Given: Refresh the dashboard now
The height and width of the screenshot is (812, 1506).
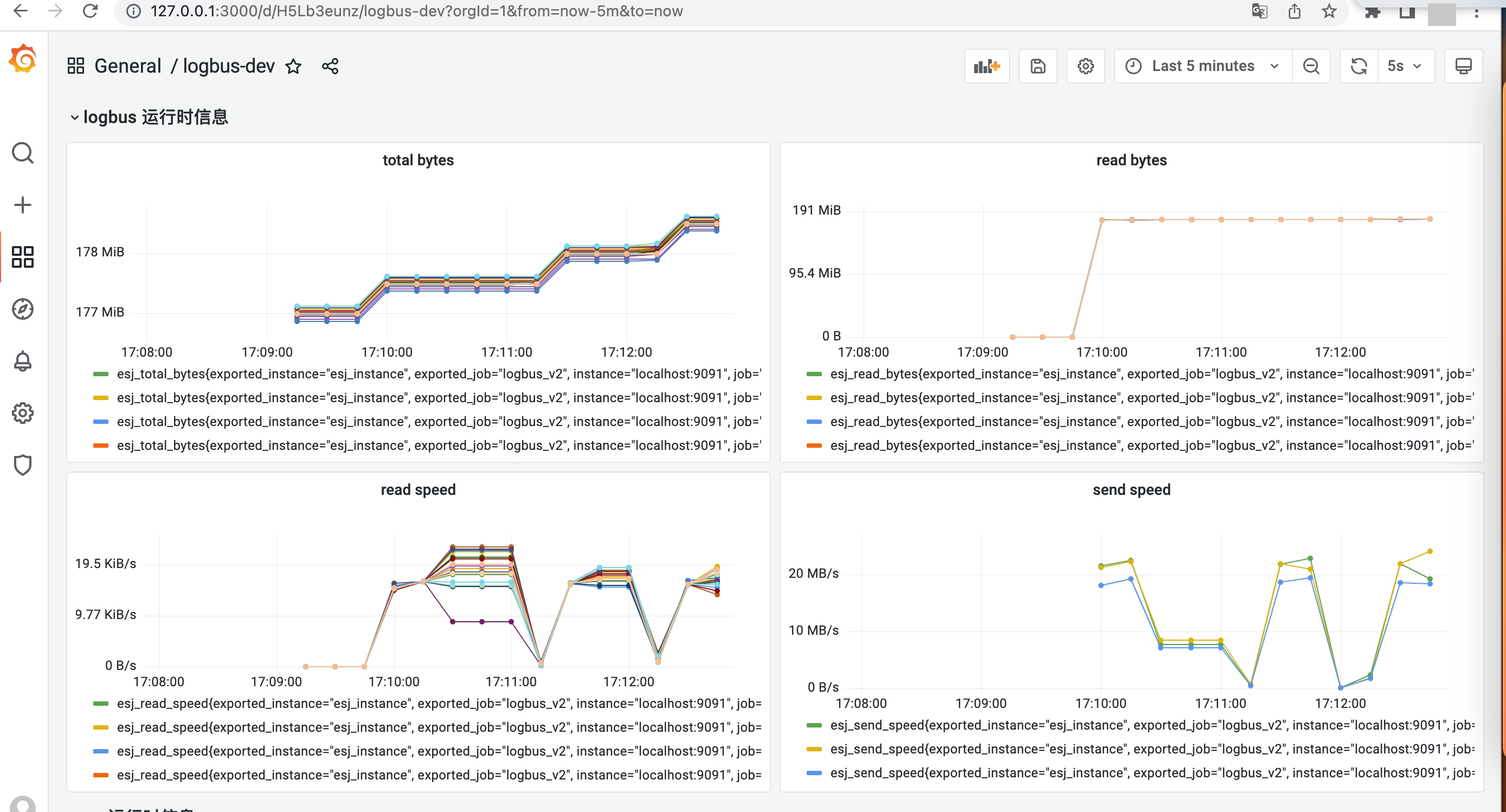Looking at the screenshot, I should pos(1359,66).
